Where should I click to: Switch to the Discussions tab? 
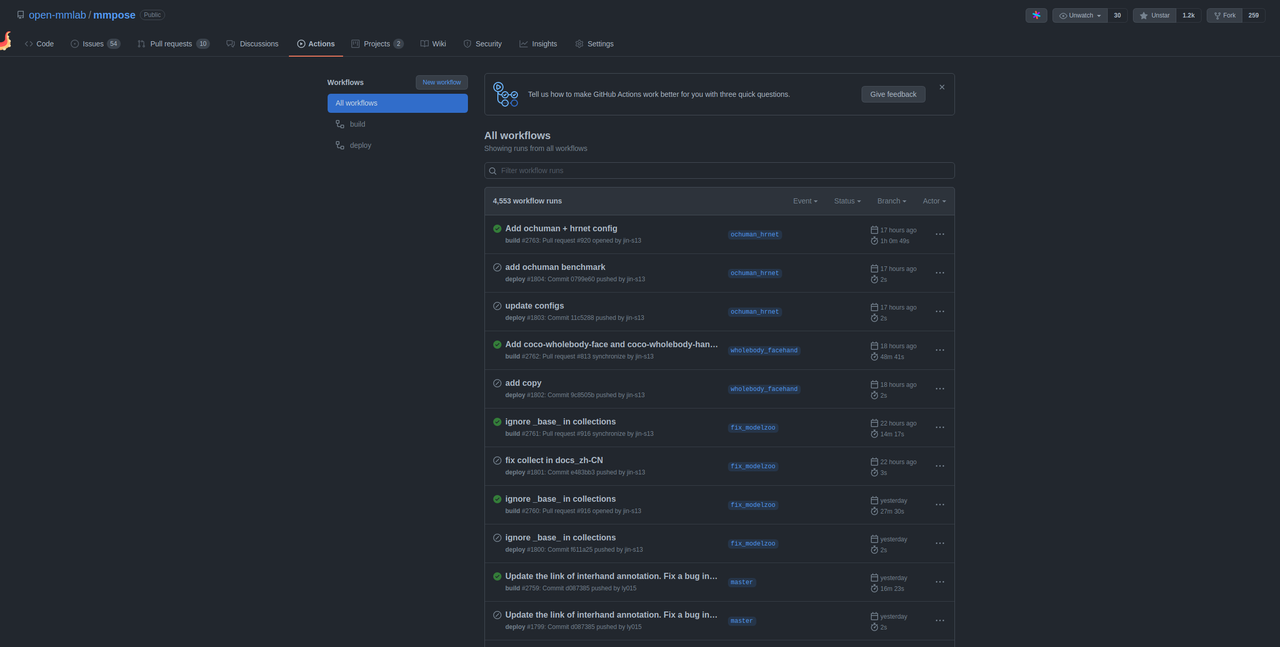(258, 43)
